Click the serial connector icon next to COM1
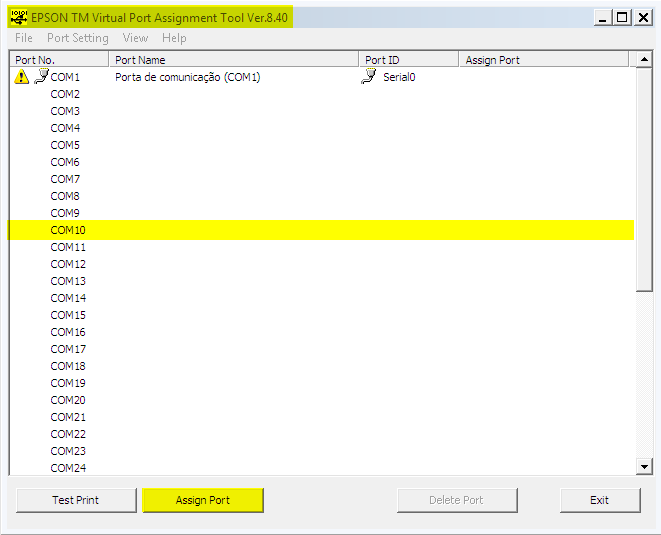Viewport: 661px width, 535px height. pyautogui.click(x=41, y=76)
